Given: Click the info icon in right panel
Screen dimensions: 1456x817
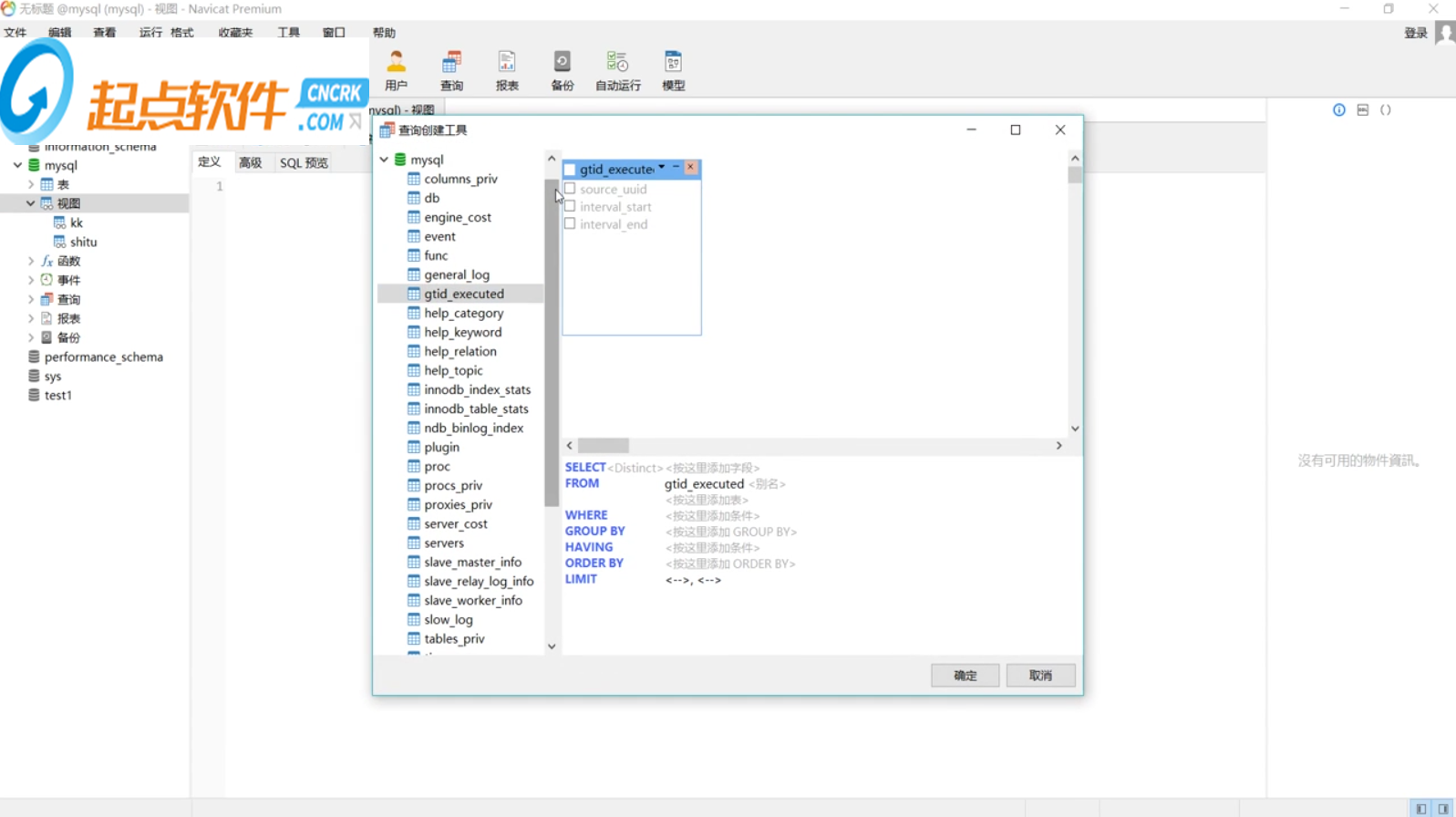Looking at the screenshot, I should tap(1338, 110).
